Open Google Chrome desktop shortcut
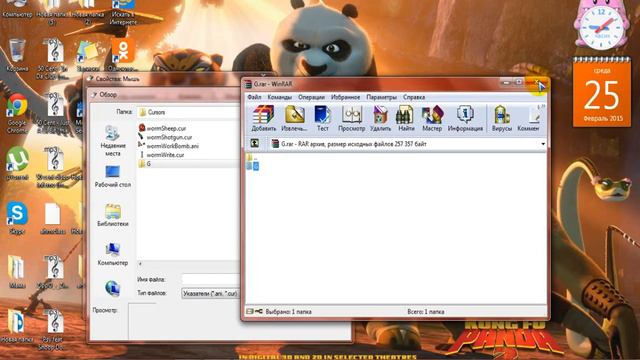 click(17, 113)
